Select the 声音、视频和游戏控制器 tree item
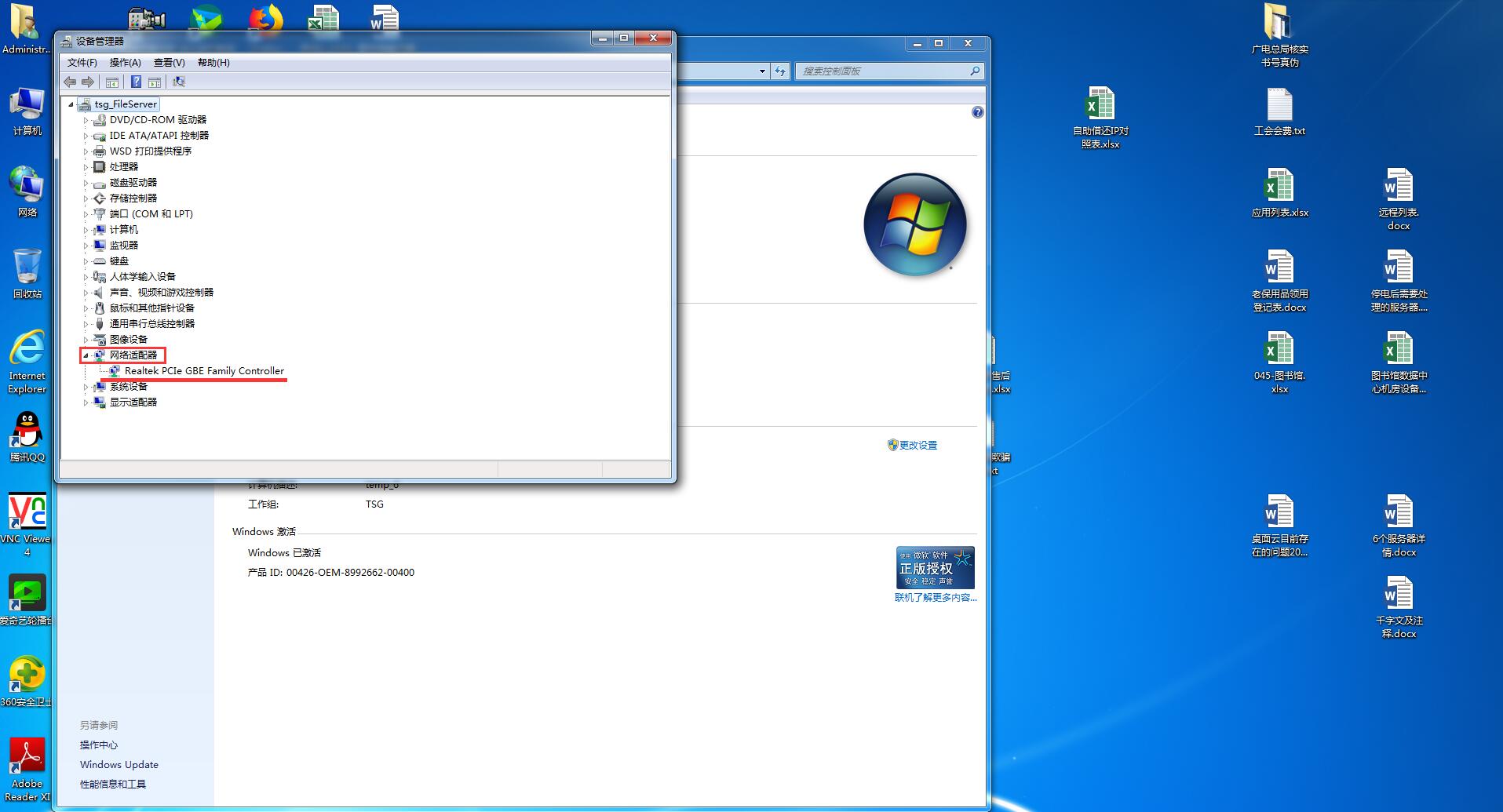 click(162, 293)
